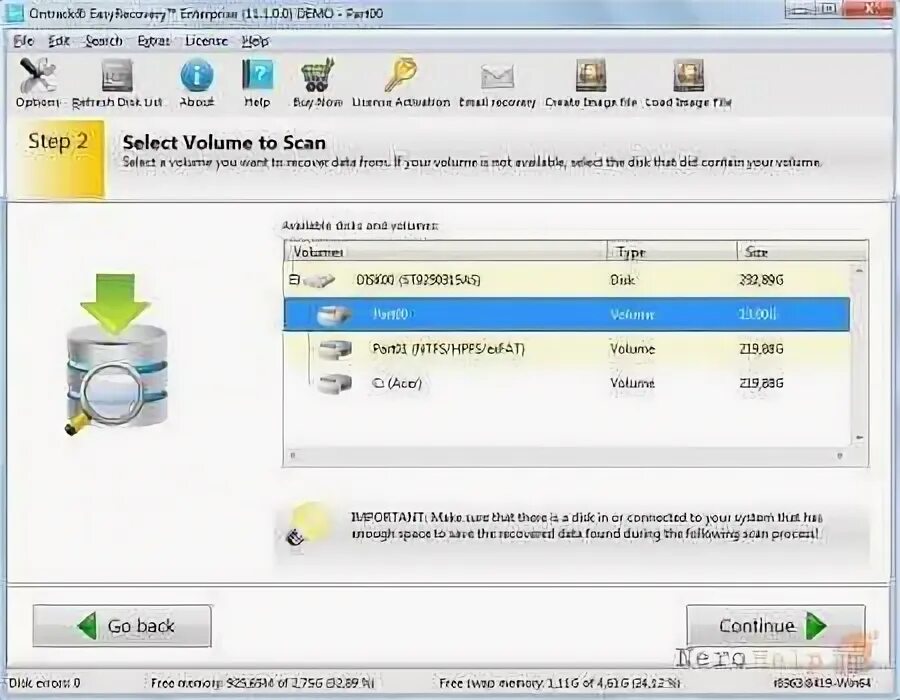Click the Help book icon
The height and width of the screenshot is (700, 900).
pyautogui.click(x=257, y=76)
